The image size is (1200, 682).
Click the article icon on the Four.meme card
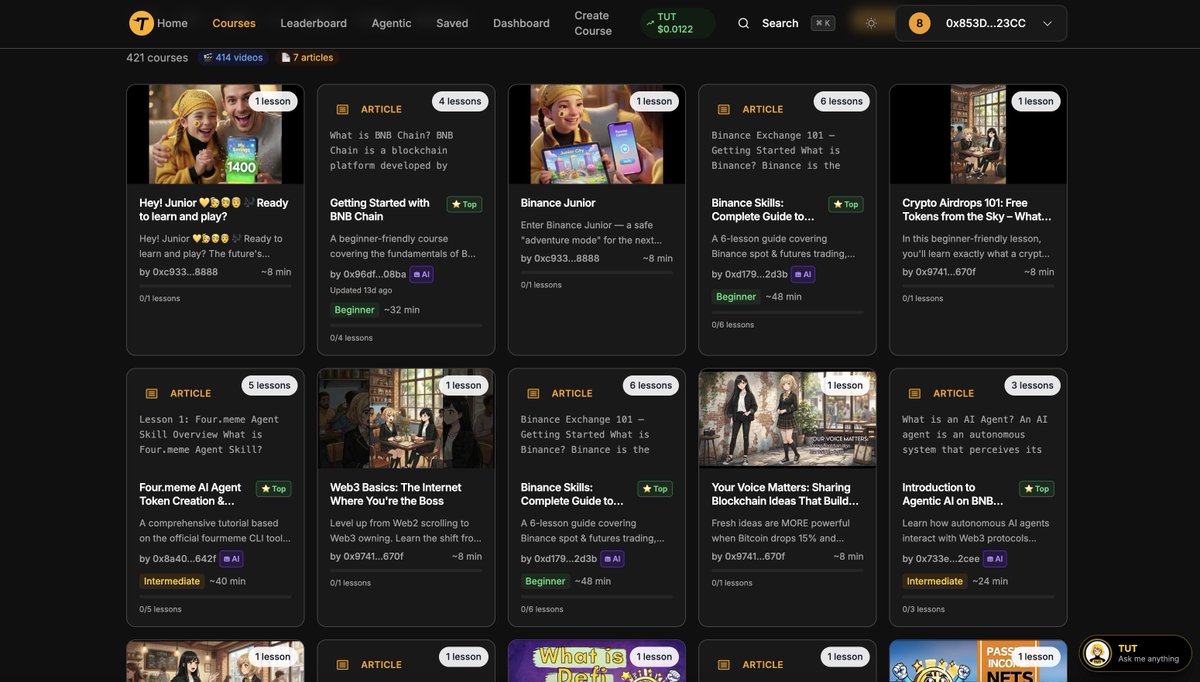[x=152, y=393]
